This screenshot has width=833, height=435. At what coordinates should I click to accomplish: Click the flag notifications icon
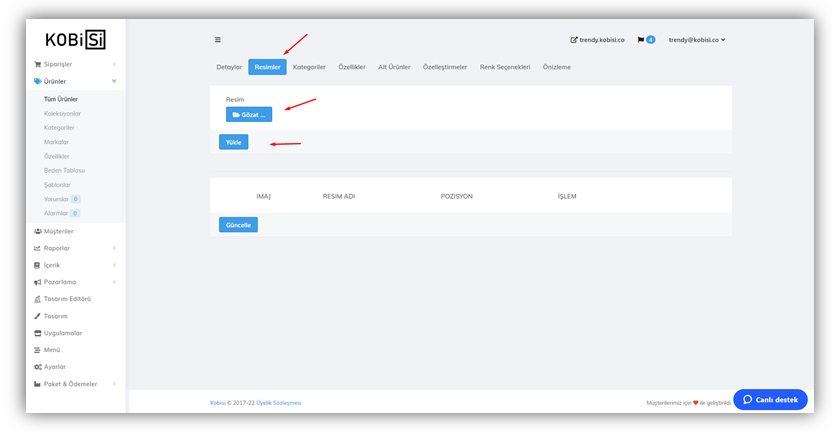[x=641, y=40]
